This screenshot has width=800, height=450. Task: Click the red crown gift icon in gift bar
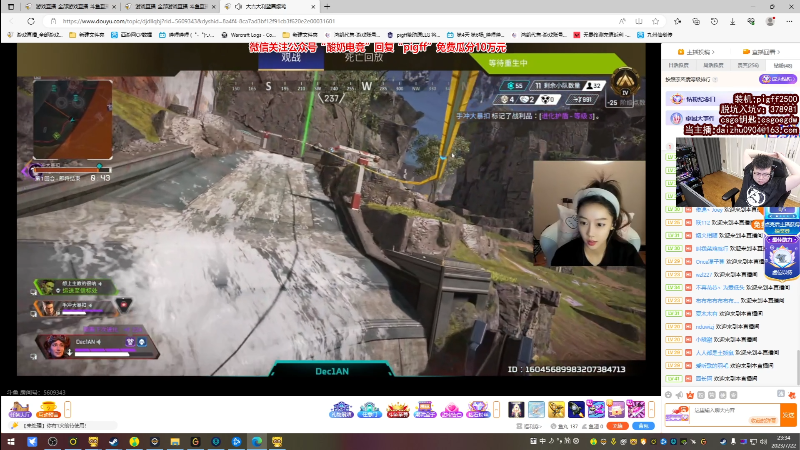(x=397, y=409)
